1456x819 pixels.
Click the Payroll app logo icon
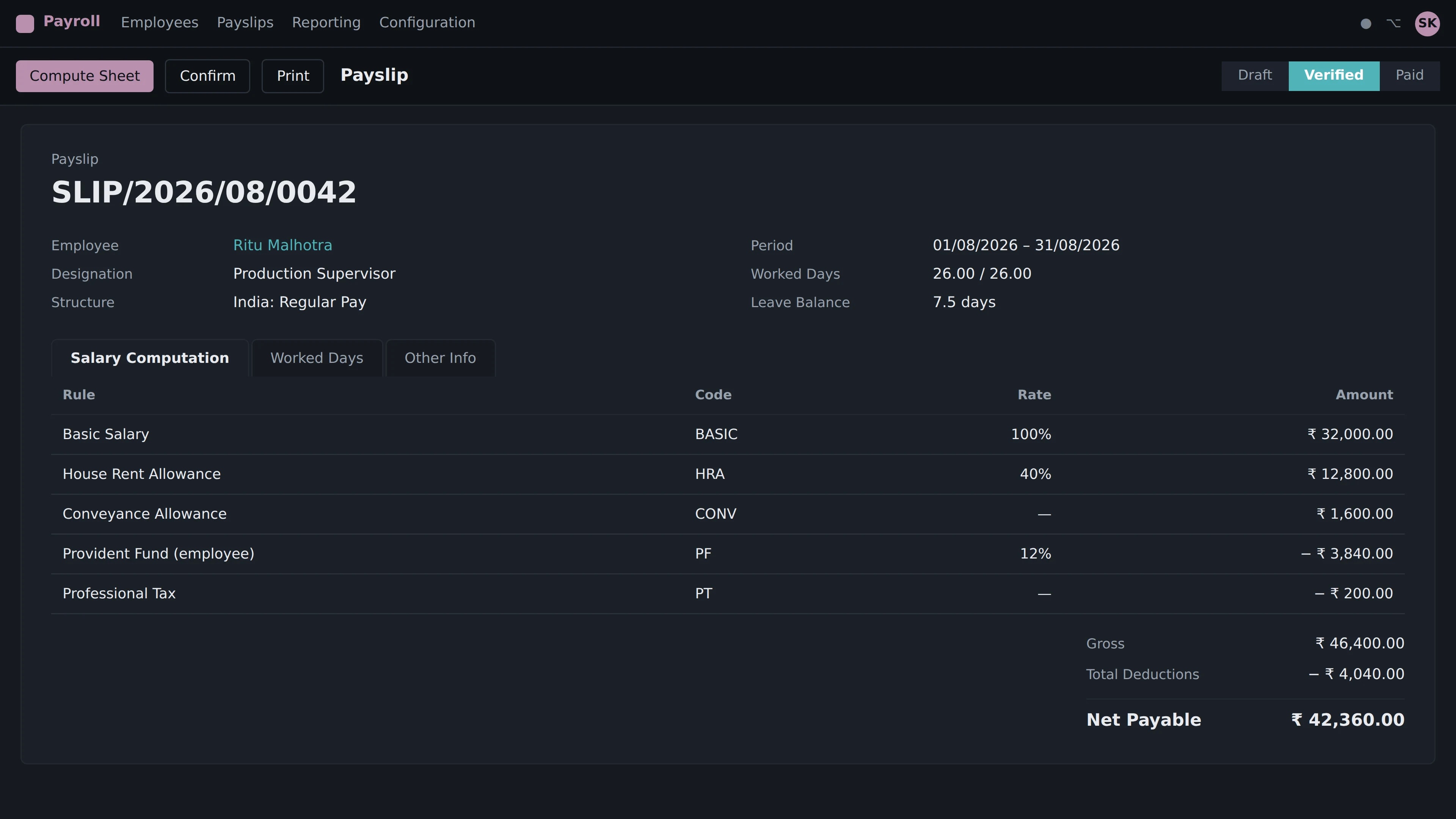[25, 24]
